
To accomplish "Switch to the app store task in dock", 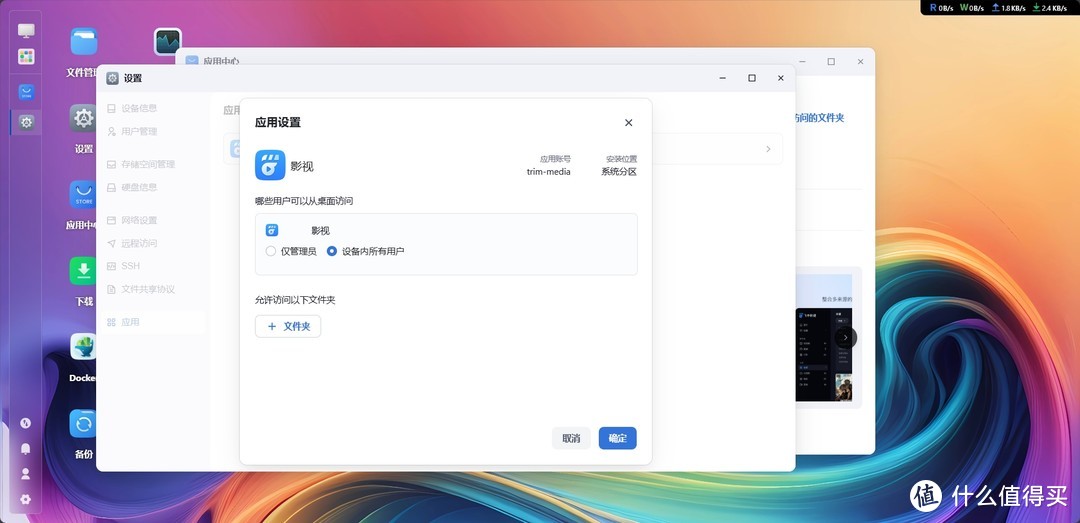I will click(x=26, y=92).
